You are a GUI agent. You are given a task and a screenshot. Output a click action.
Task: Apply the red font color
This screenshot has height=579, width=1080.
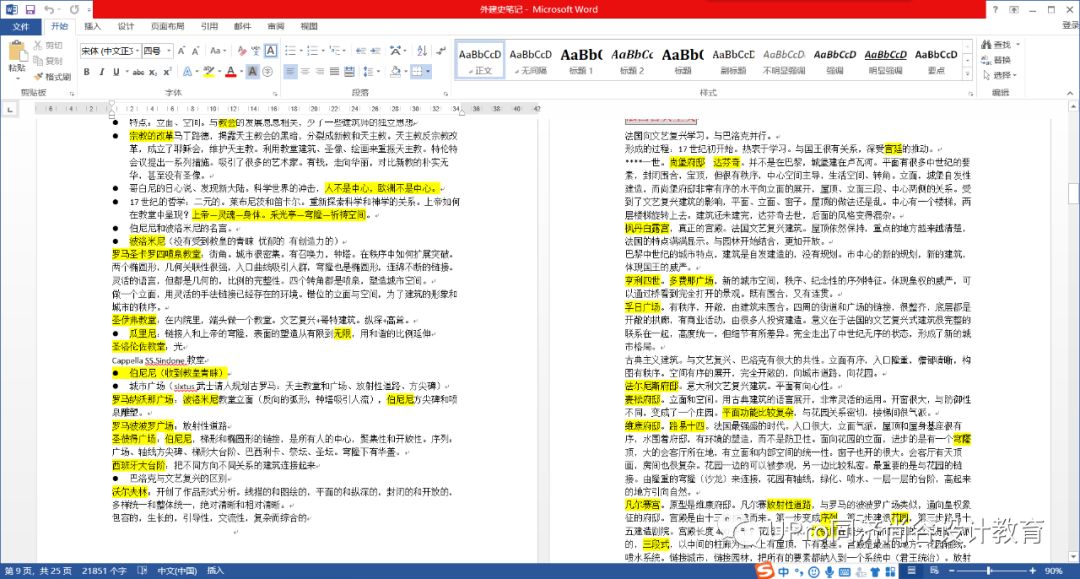(x=230, y=72)
